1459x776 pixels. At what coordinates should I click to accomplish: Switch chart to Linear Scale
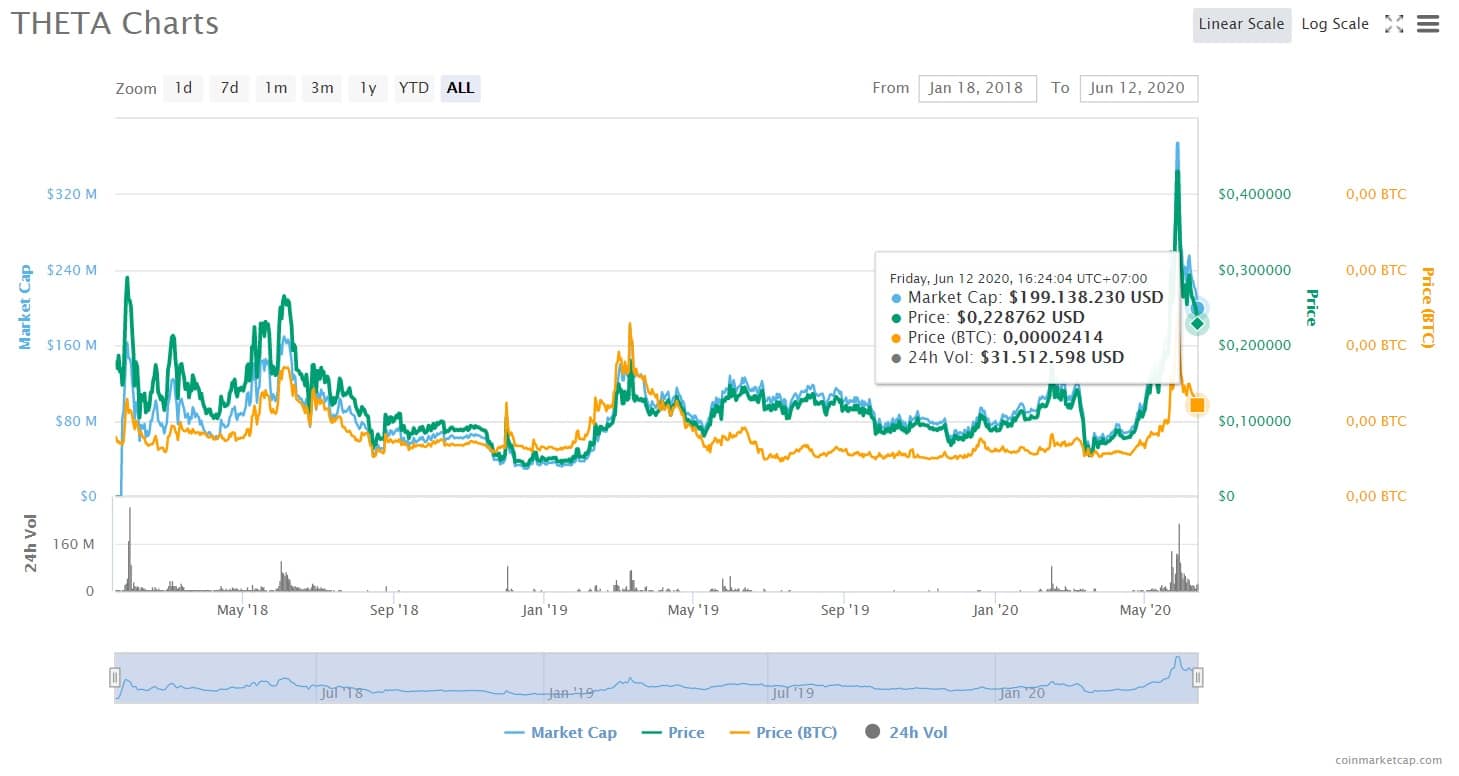[1241, 24]
